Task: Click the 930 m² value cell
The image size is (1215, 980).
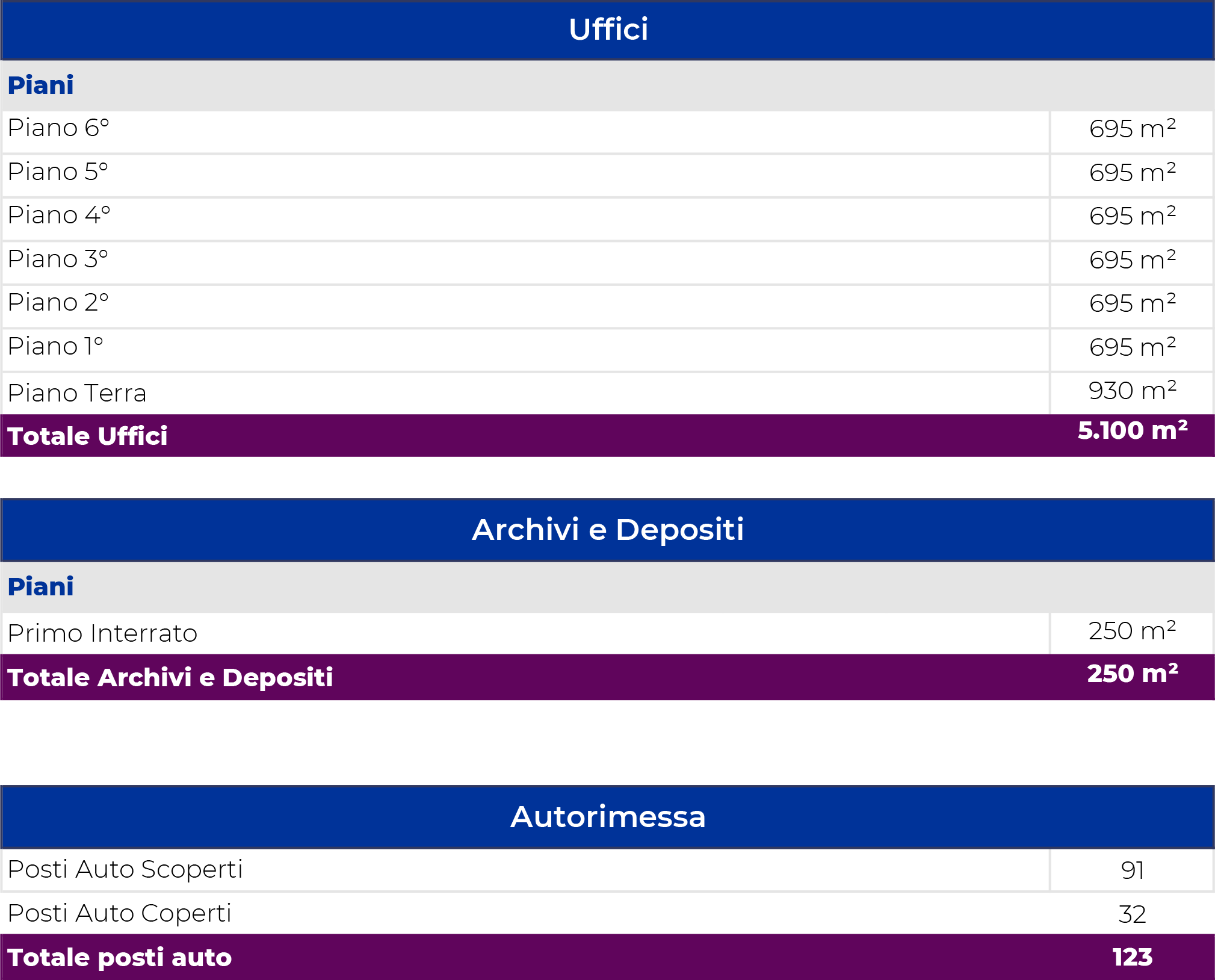Action: [1132, 394]
